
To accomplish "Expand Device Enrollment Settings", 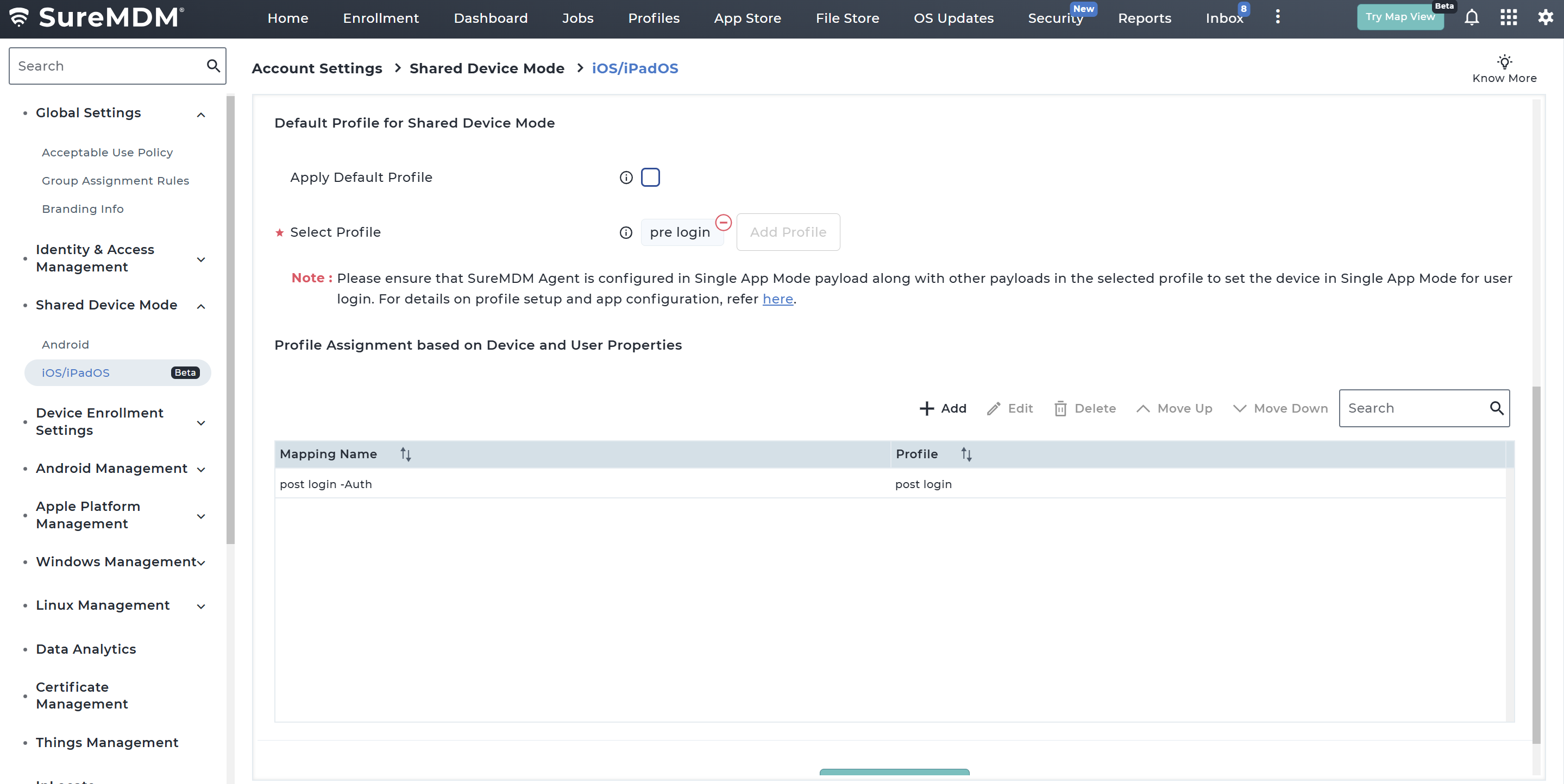I will click(201, 422).
